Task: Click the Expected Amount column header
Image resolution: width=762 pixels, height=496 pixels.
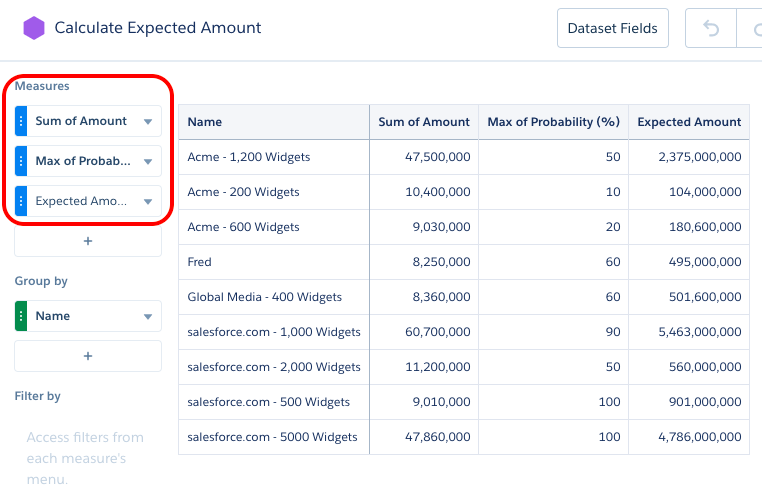Action: tap(689, 122)
